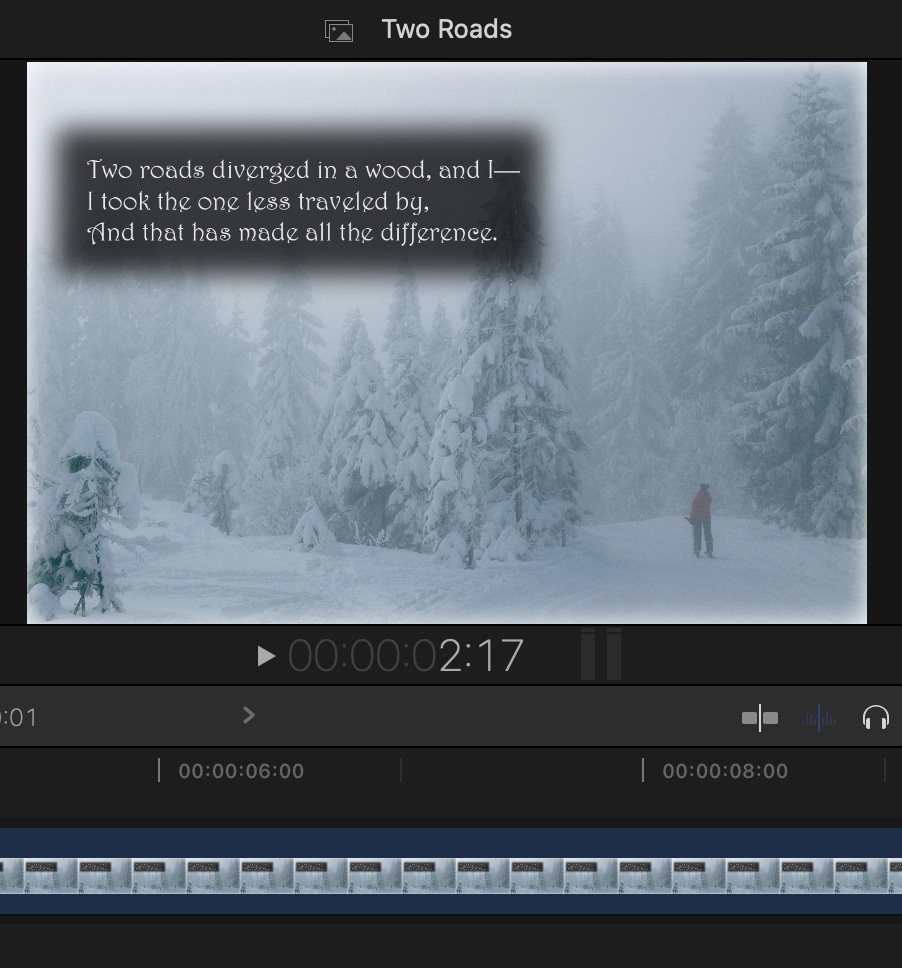The width and height of the screenshot is (902, 968).
Task: Click the clip's top blue border area
Action: tap(450, 840)
